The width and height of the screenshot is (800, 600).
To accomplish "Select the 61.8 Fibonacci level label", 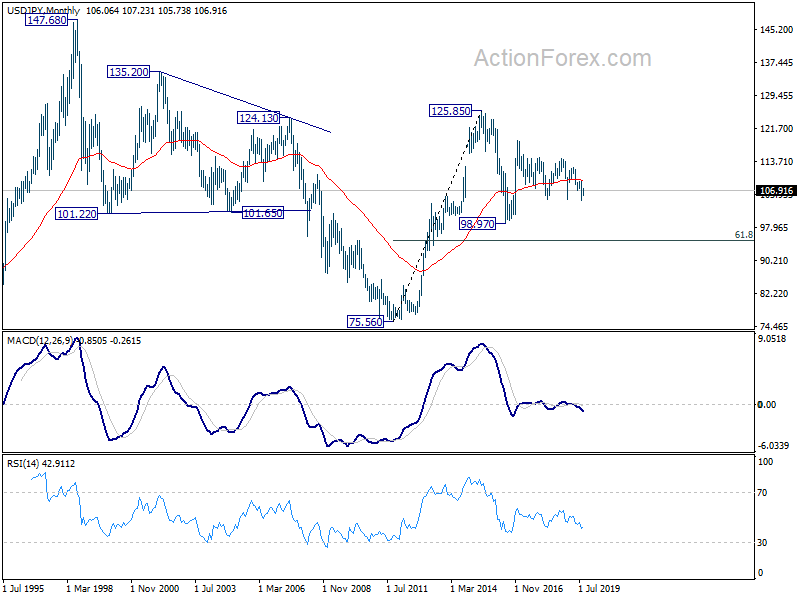I will pos(743,235).
